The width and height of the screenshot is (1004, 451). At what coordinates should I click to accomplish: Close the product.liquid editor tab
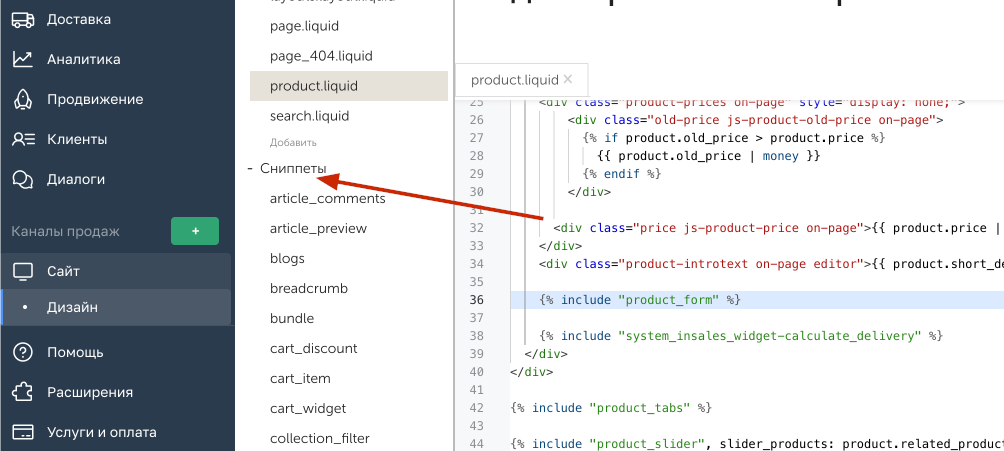point(568,79)
